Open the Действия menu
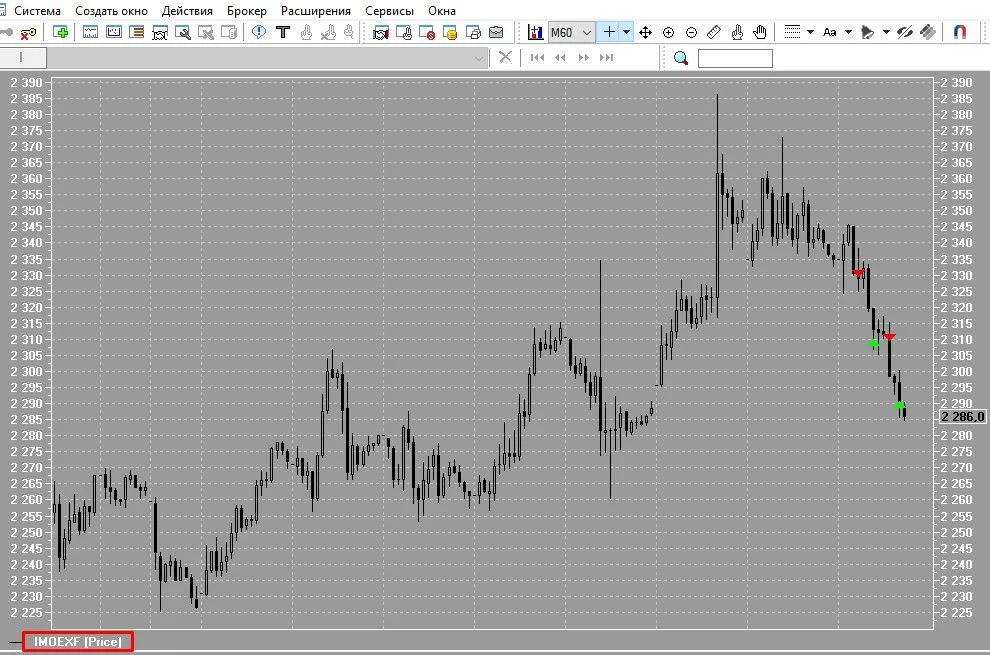Image resolution: width=990 pixels, height=655 pixels. tap(187, 11)
